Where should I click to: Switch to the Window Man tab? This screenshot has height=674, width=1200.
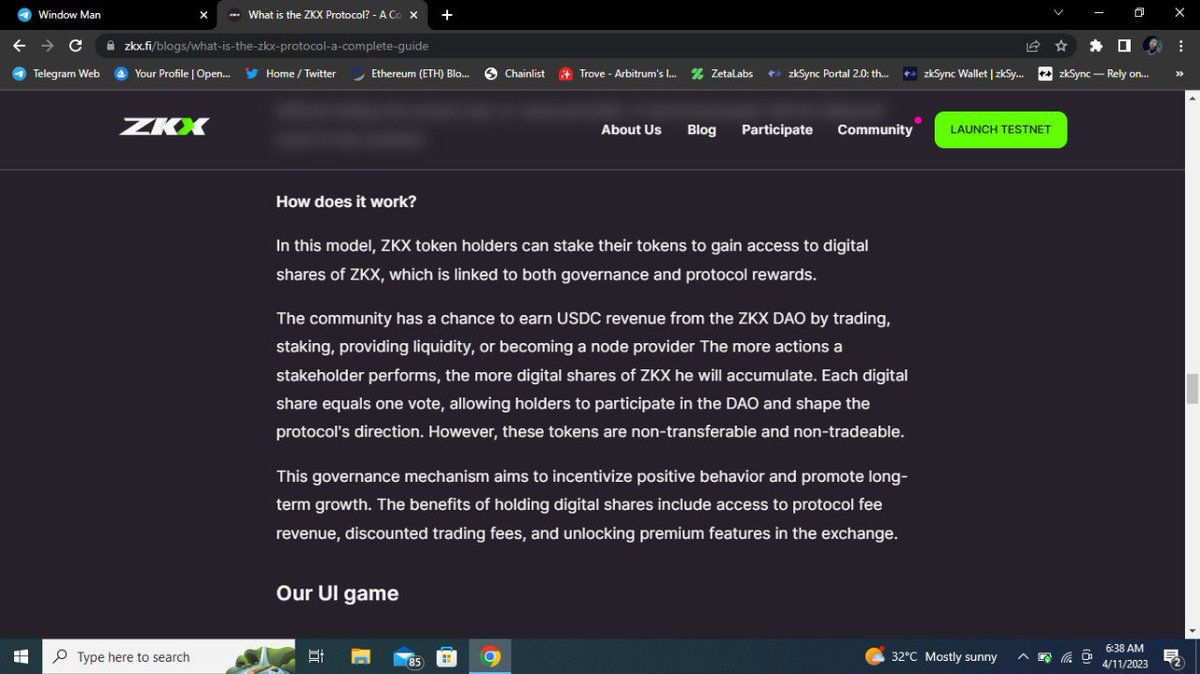(110, 15)
